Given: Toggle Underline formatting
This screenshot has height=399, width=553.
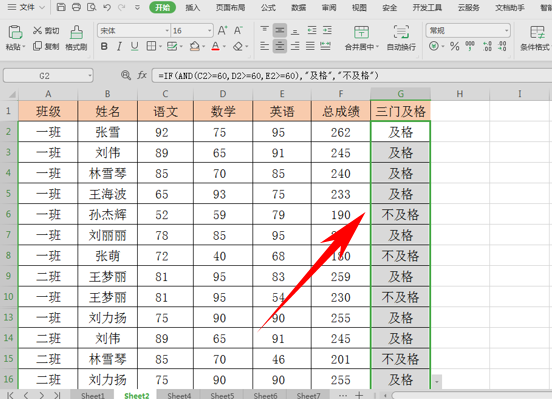Looking at the screenshot, I should pos(134,46).
